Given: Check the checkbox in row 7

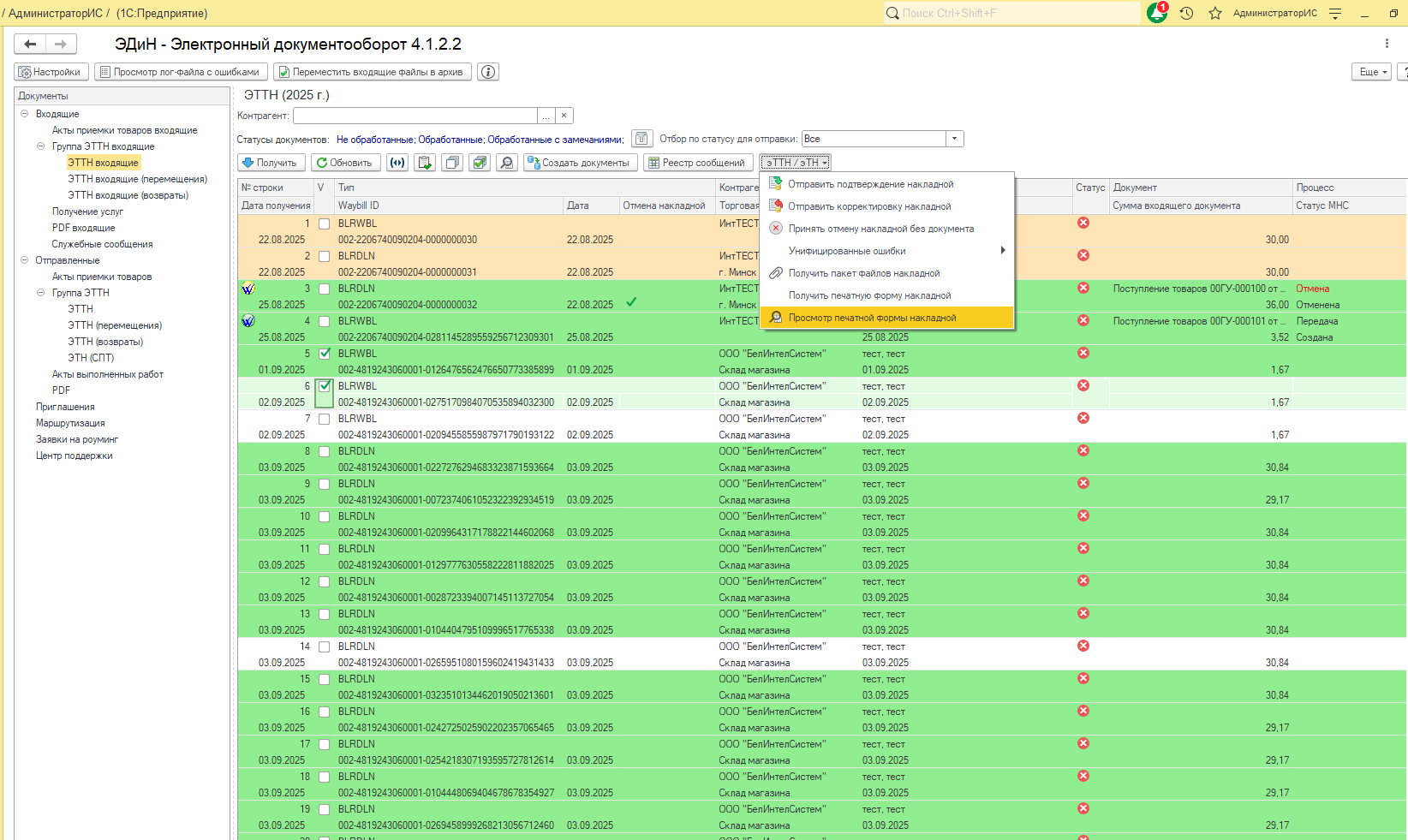Looking at the screenshot, I should [x=325, y=419].
